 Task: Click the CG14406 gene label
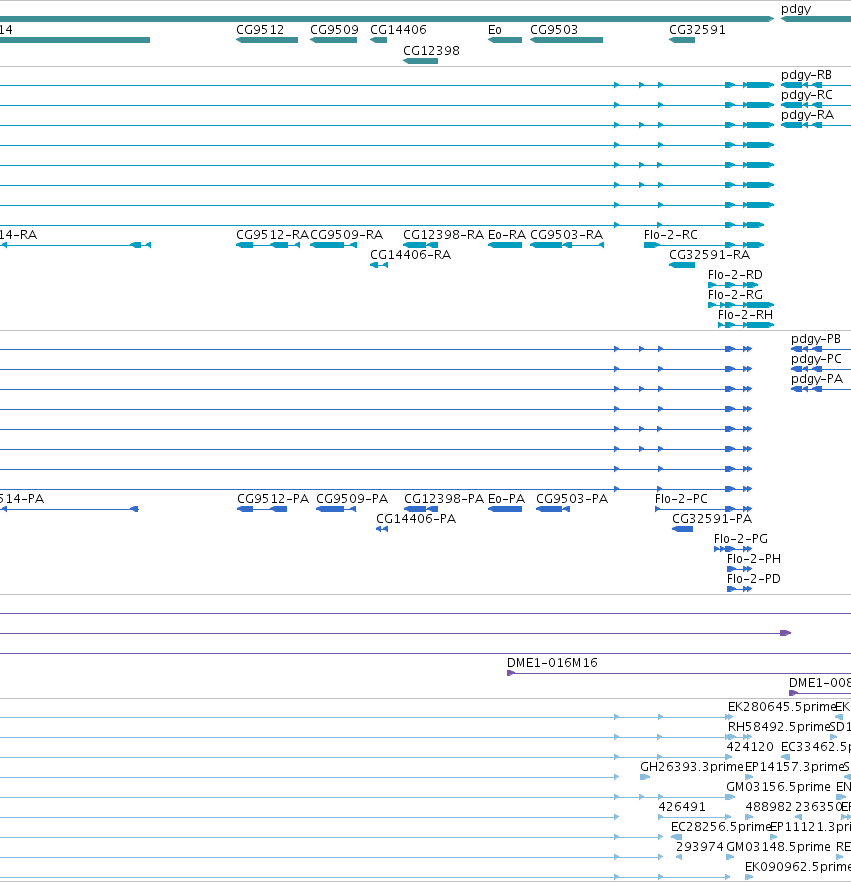398,30
